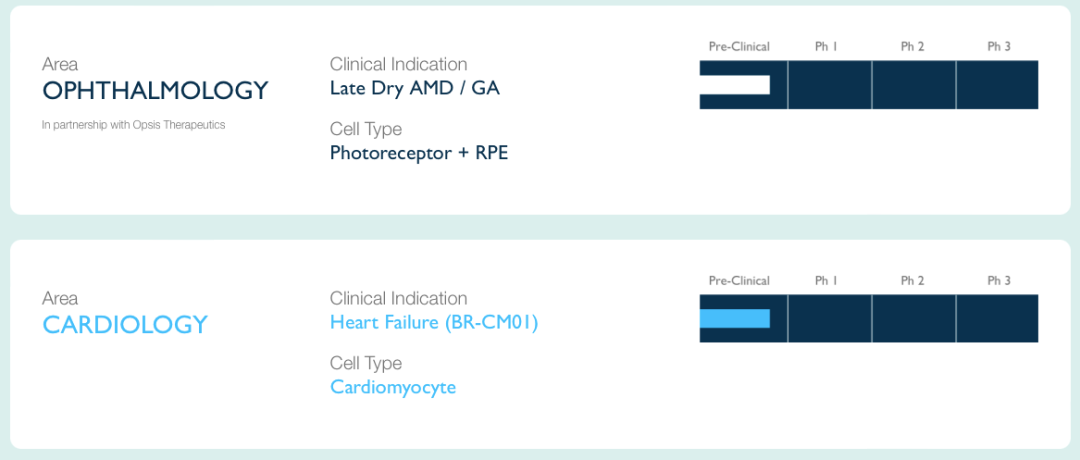The height and width of the screenshot is (460, 1080).
Task: Select the Late Dry AMD / GA indication
Action: click(x=415, y=88)
